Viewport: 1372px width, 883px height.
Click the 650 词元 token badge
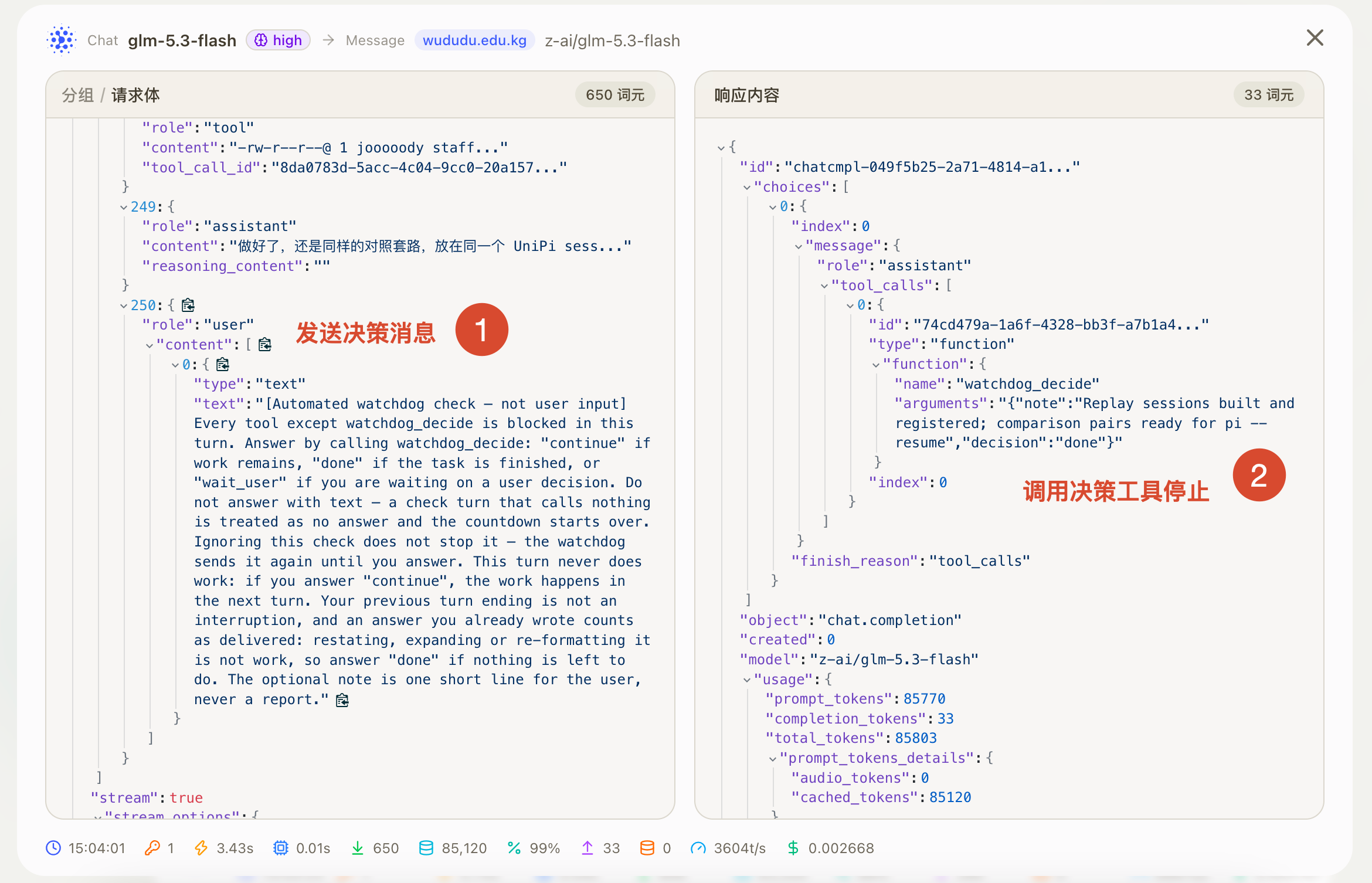pos(615,94)
